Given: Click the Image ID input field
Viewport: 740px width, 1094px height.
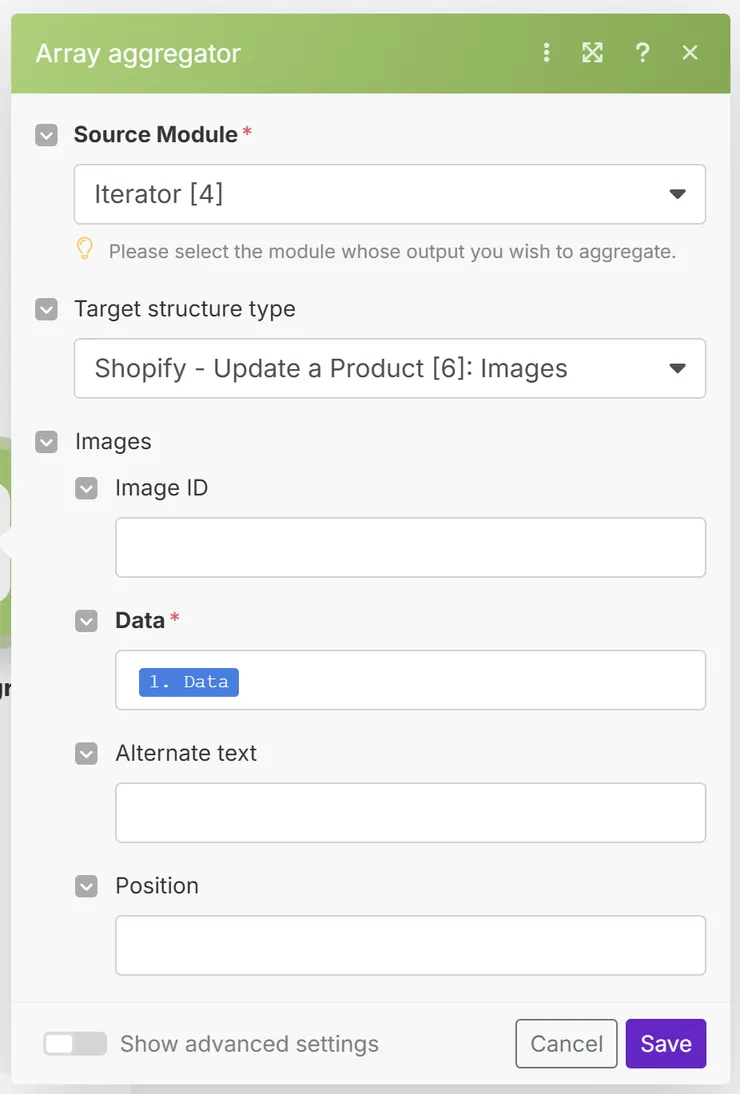Looking at the screenshot, I should 410,547.
